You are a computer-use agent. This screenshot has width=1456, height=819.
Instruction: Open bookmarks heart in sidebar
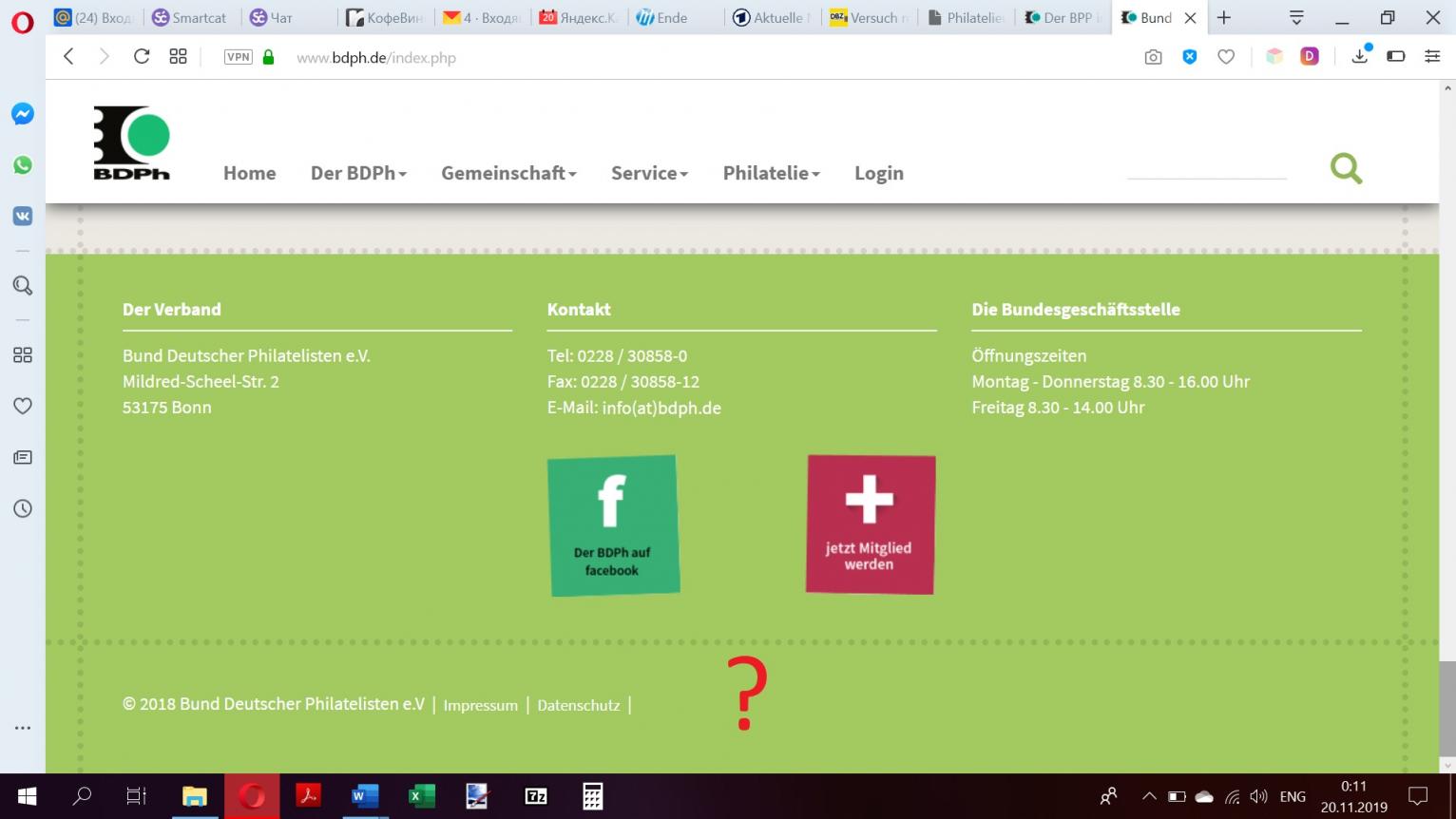click(23, 406)
